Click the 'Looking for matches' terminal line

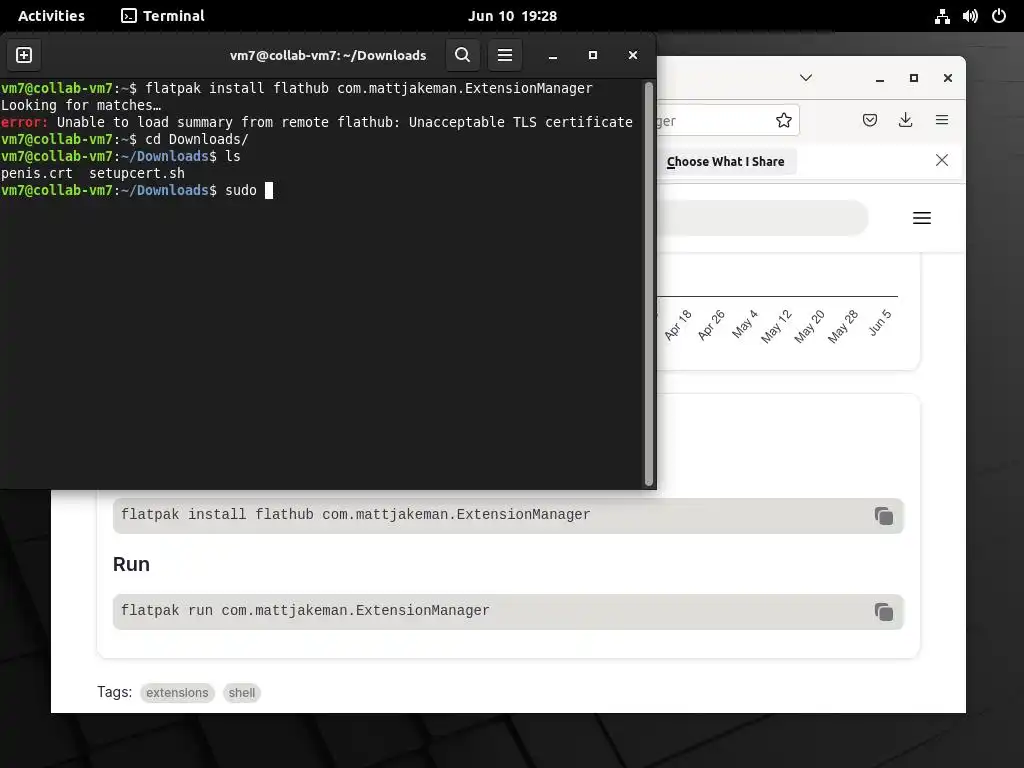click(81, 105)
